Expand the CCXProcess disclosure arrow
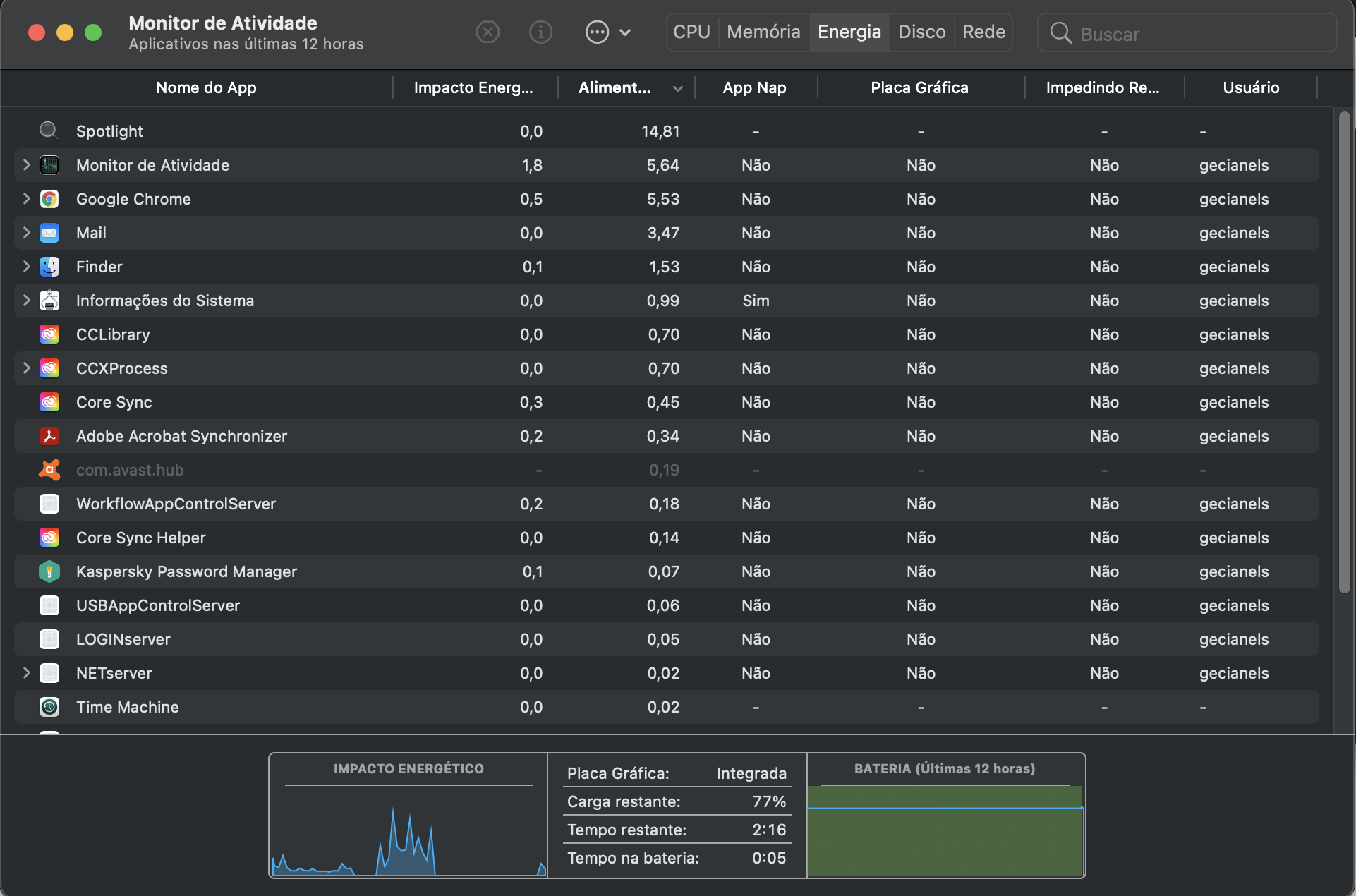Viewport: 1356px width, 896px height. (26, 368)
